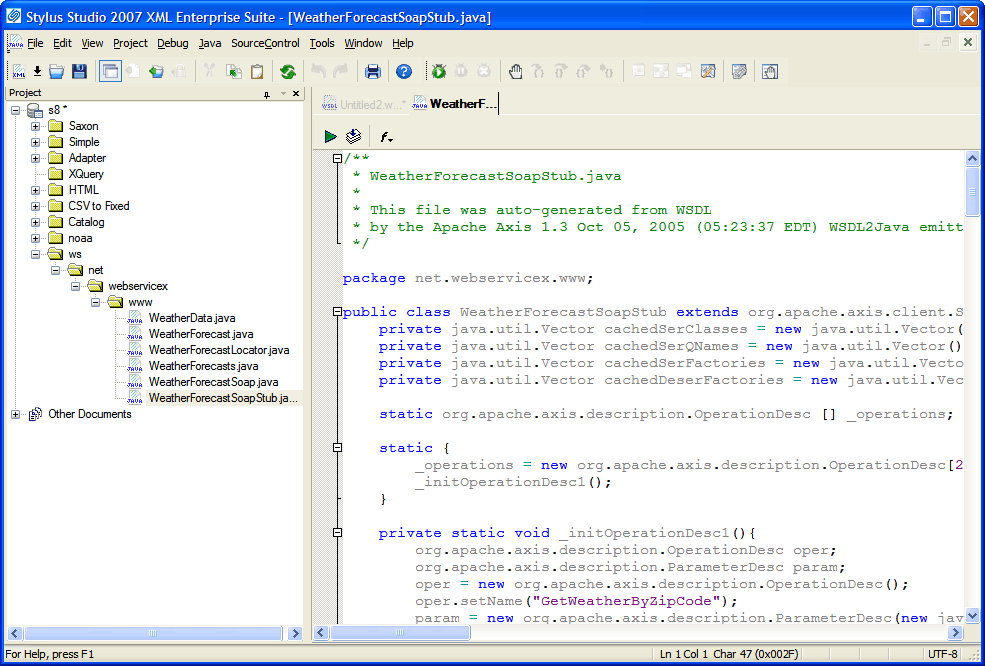Open the SourceControl menu

(265, 43)
